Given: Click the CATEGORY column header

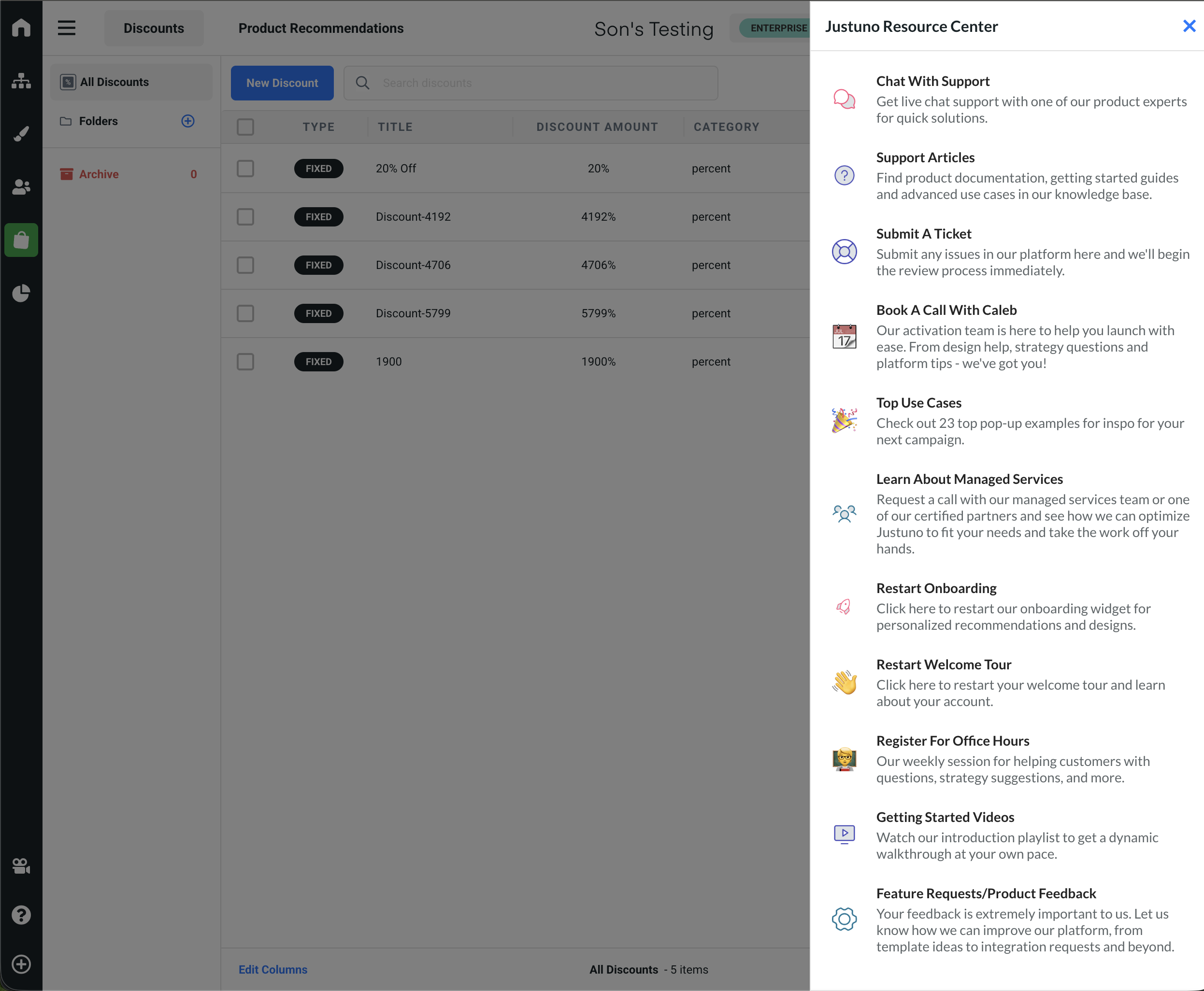Looking at the screenshot, I should (727, 127).
